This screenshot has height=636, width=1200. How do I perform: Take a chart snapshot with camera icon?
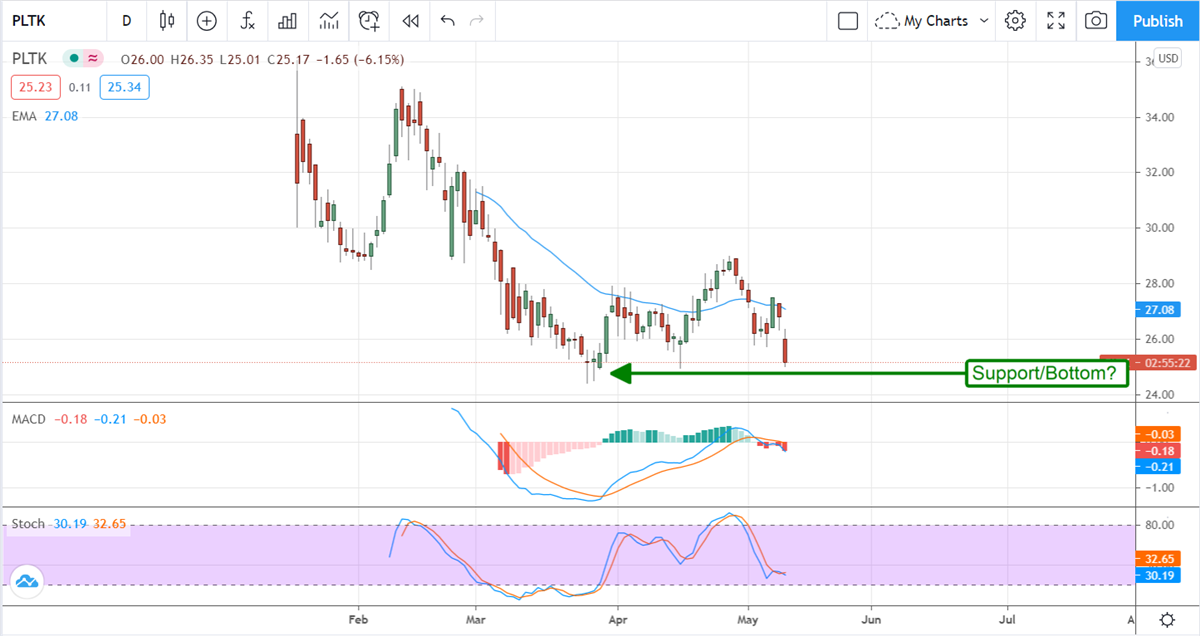[x=1095, y=20]
